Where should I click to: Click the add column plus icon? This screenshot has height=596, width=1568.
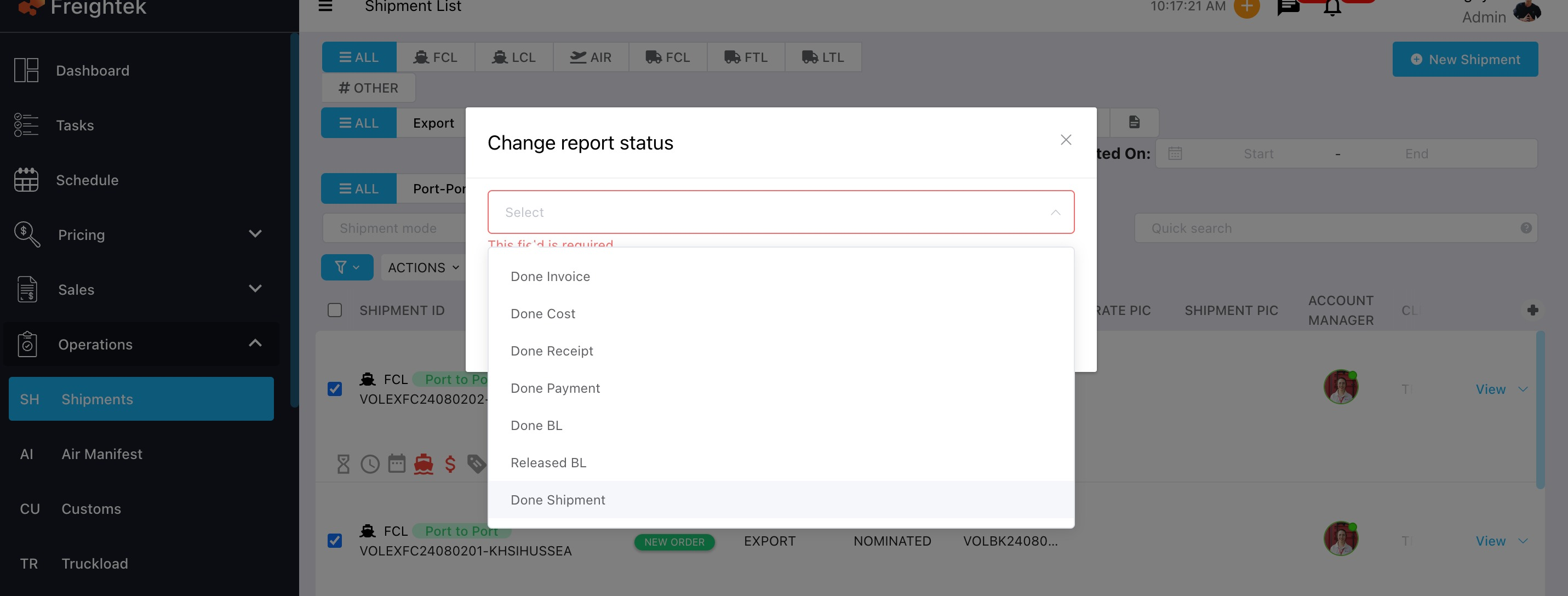pos(1533,311)
